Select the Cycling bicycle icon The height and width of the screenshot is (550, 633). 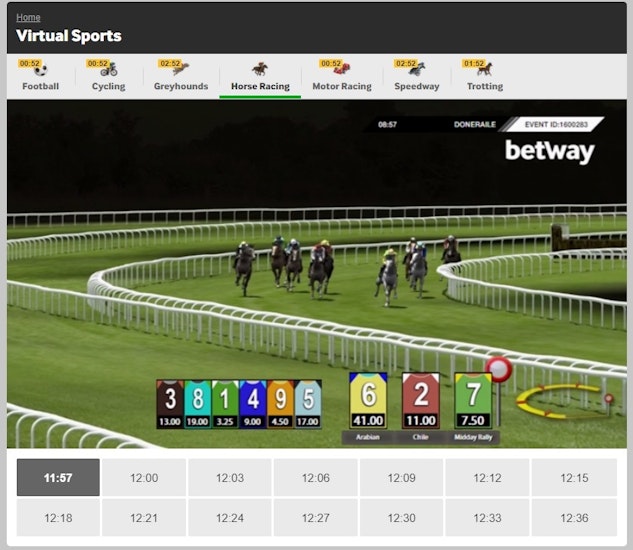[108, 69]
